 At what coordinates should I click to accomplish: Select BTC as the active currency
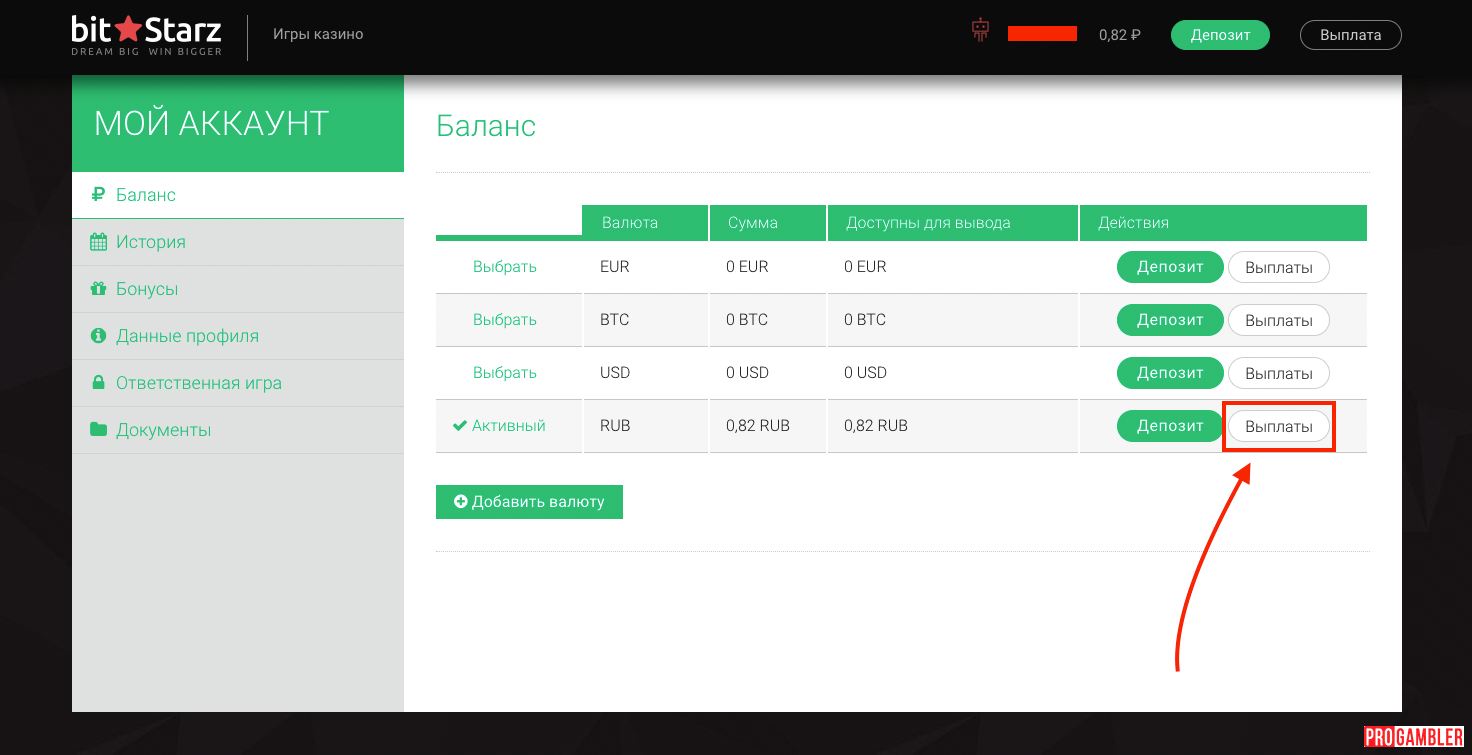(x=504, y=320)
